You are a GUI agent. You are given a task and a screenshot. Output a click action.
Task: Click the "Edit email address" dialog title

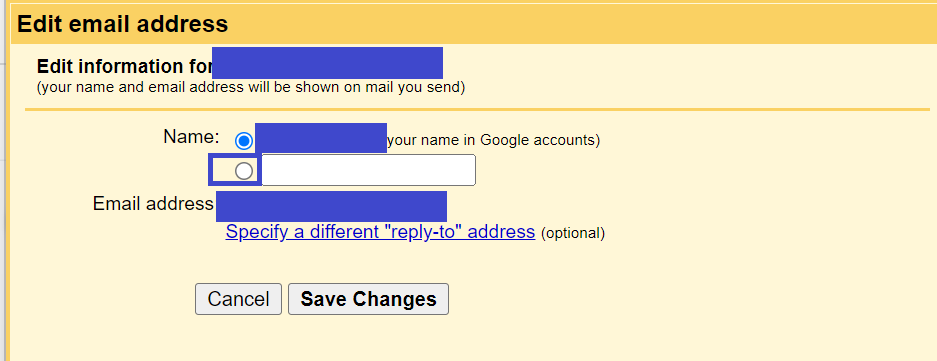click(x=123, y=24)
